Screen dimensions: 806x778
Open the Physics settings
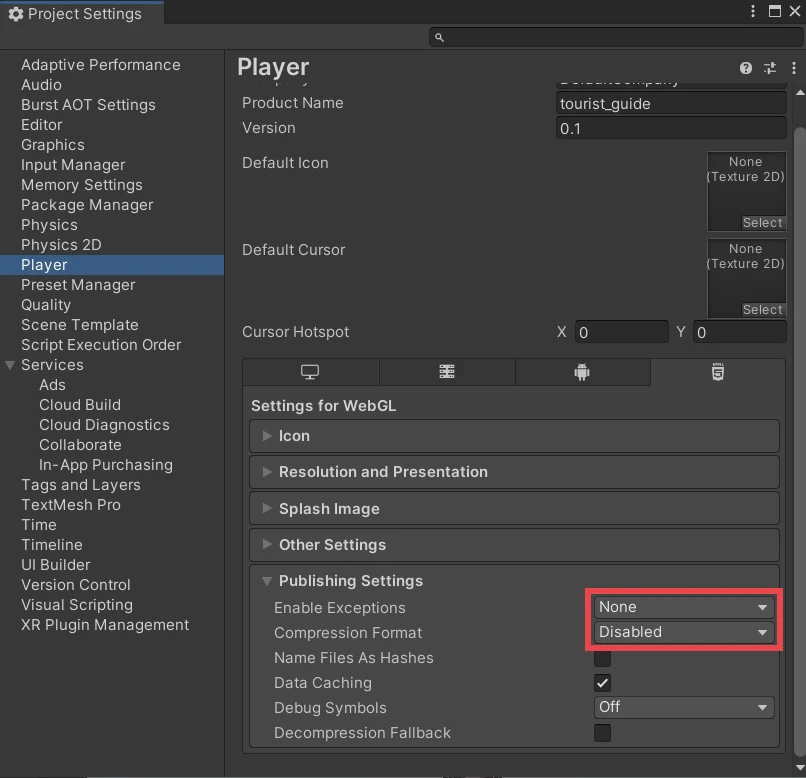49,225
